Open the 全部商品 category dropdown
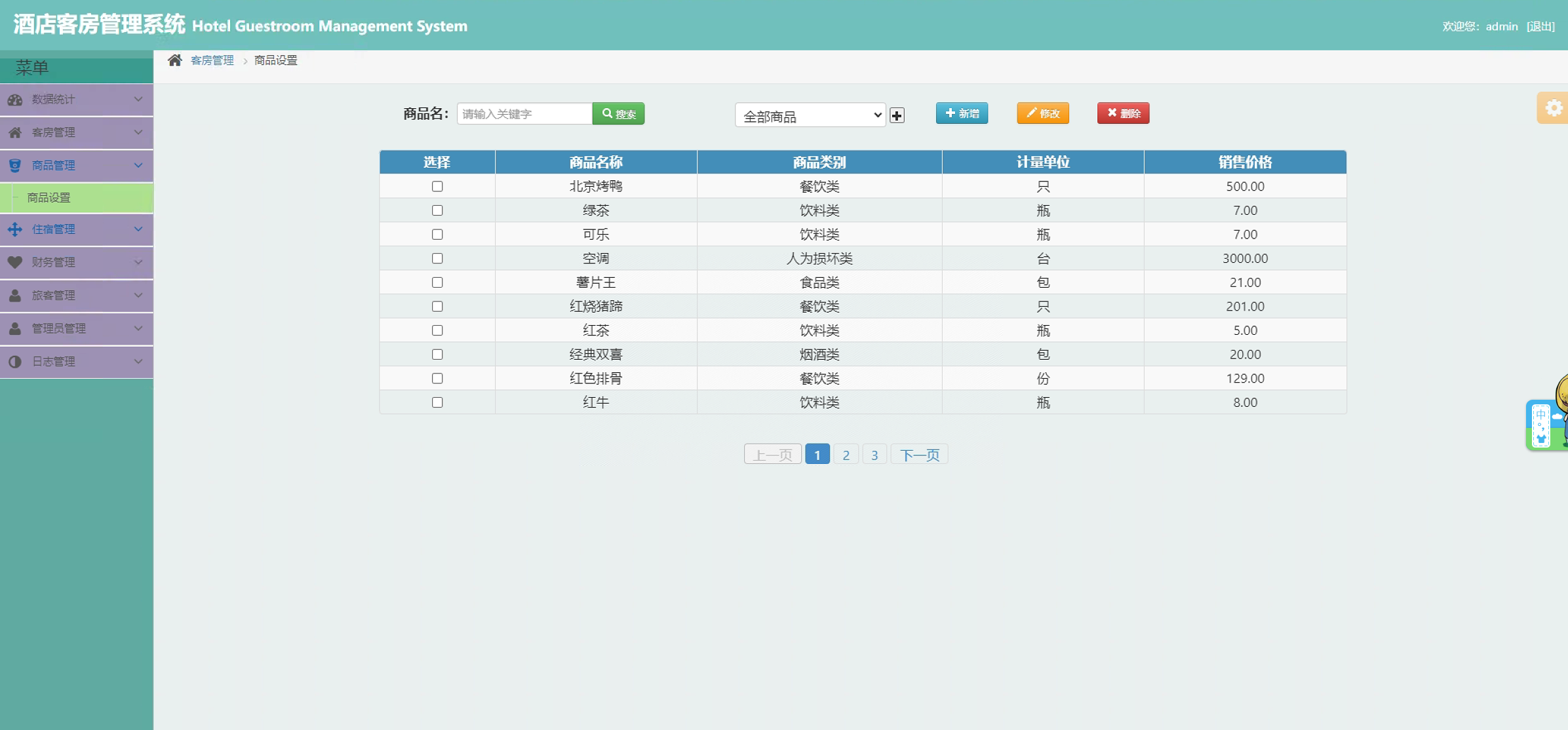Screen dimensions: 1568x730 [810, 116]
